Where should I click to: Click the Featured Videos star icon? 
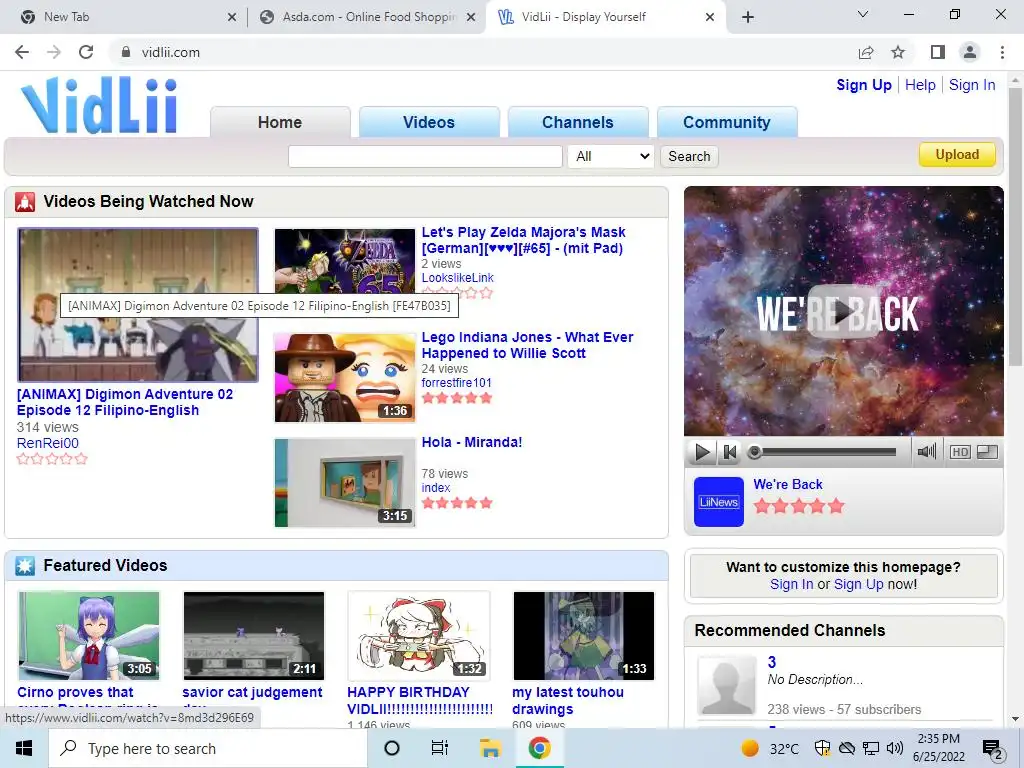coord(25,566)
